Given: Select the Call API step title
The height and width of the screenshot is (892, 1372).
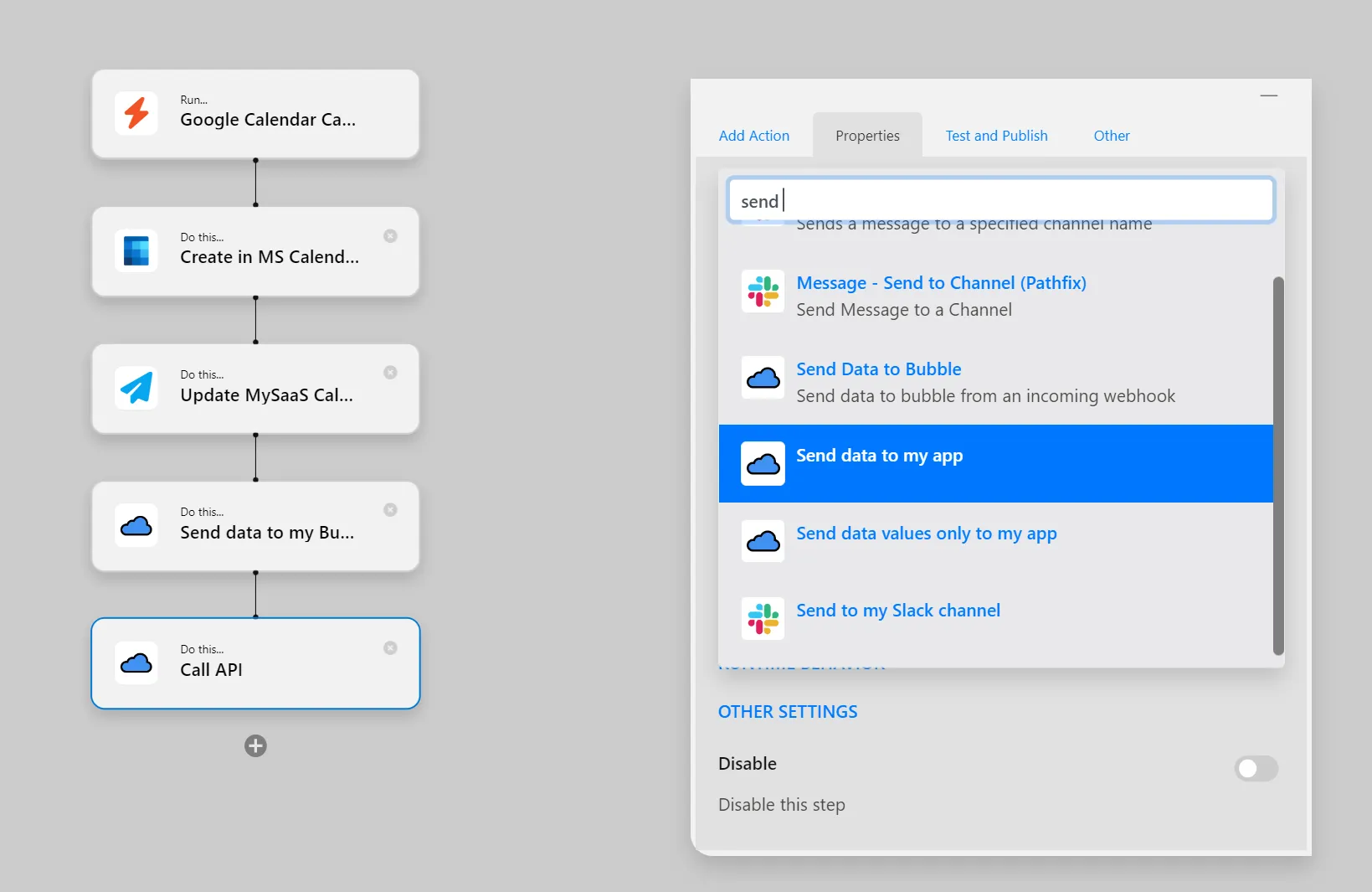Looking at the screenshot, I should [211, 669].
